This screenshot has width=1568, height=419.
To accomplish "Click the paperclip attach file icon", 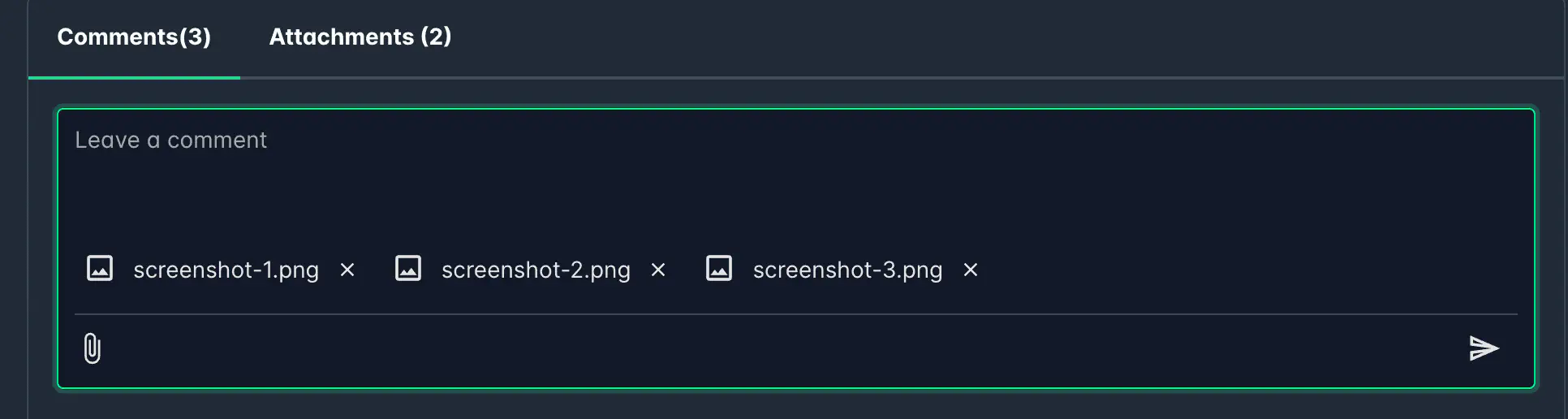I will (93, 348).
